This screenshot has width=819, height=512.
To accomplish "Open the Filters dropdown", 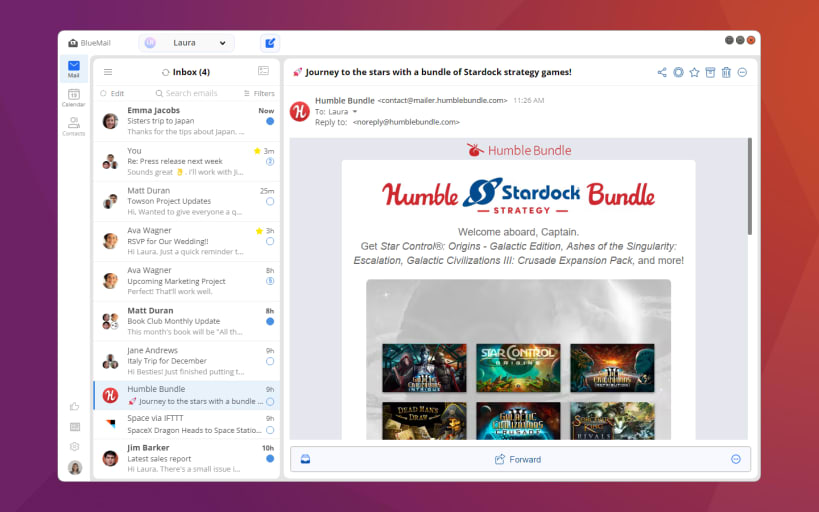I will [259, 94].
